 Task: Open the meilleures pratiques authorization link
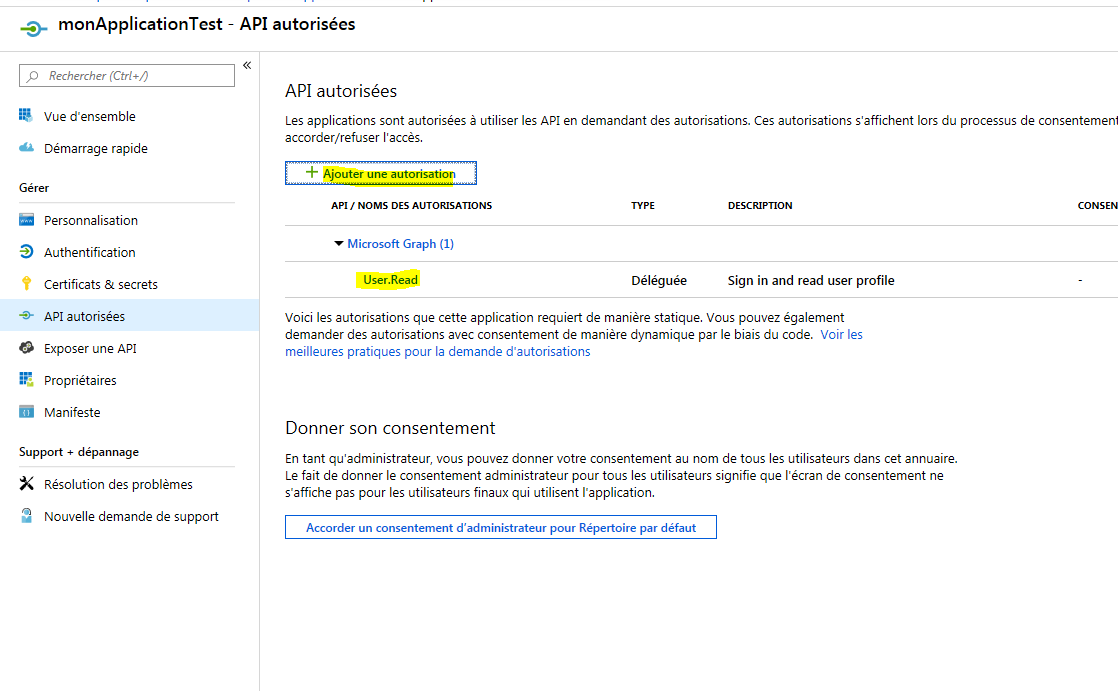click(438, 352)
